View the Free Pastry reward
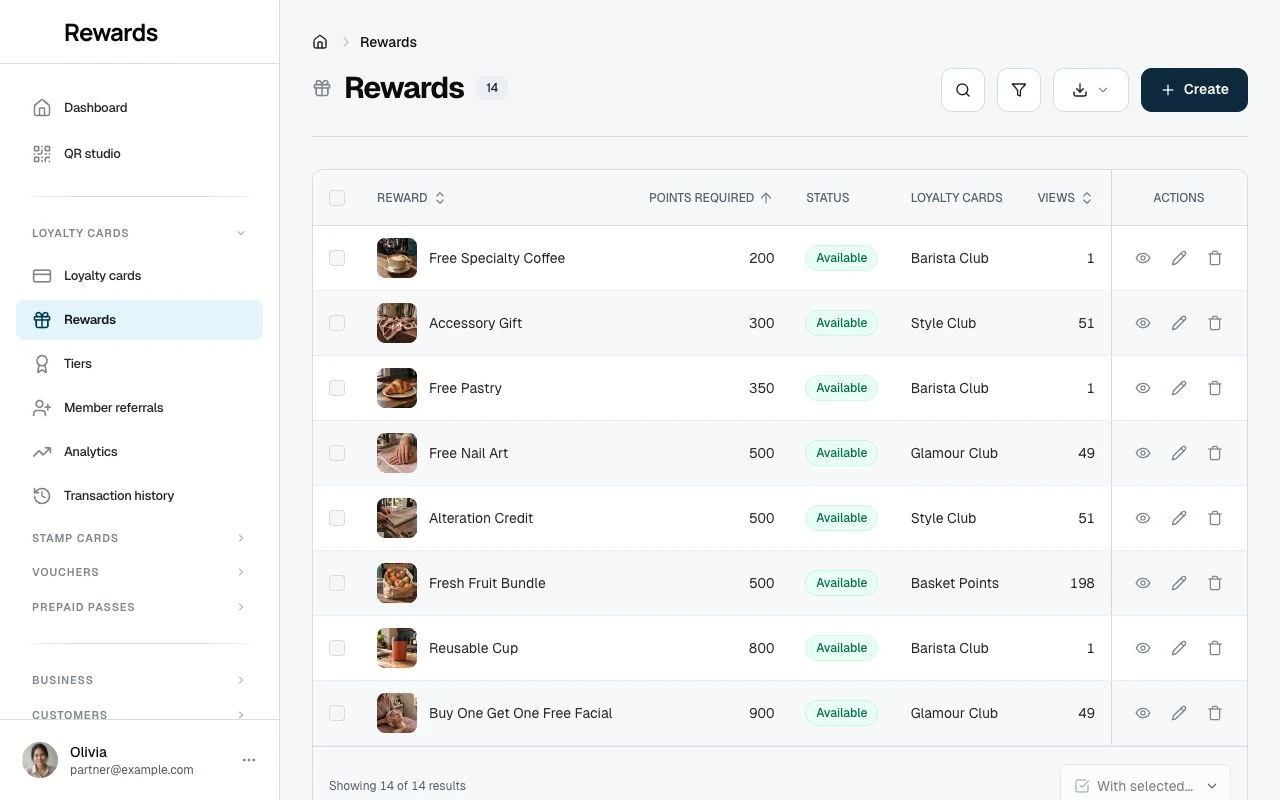The width and height of the screenshot is (1280, 800). pyautogui.click(x=1143, y=388)
